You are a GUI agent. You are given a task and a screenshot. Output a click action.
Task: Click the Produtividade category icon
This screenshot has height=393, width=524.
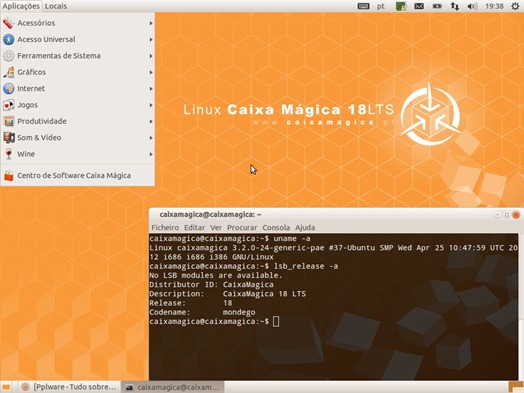coord(8,121)
